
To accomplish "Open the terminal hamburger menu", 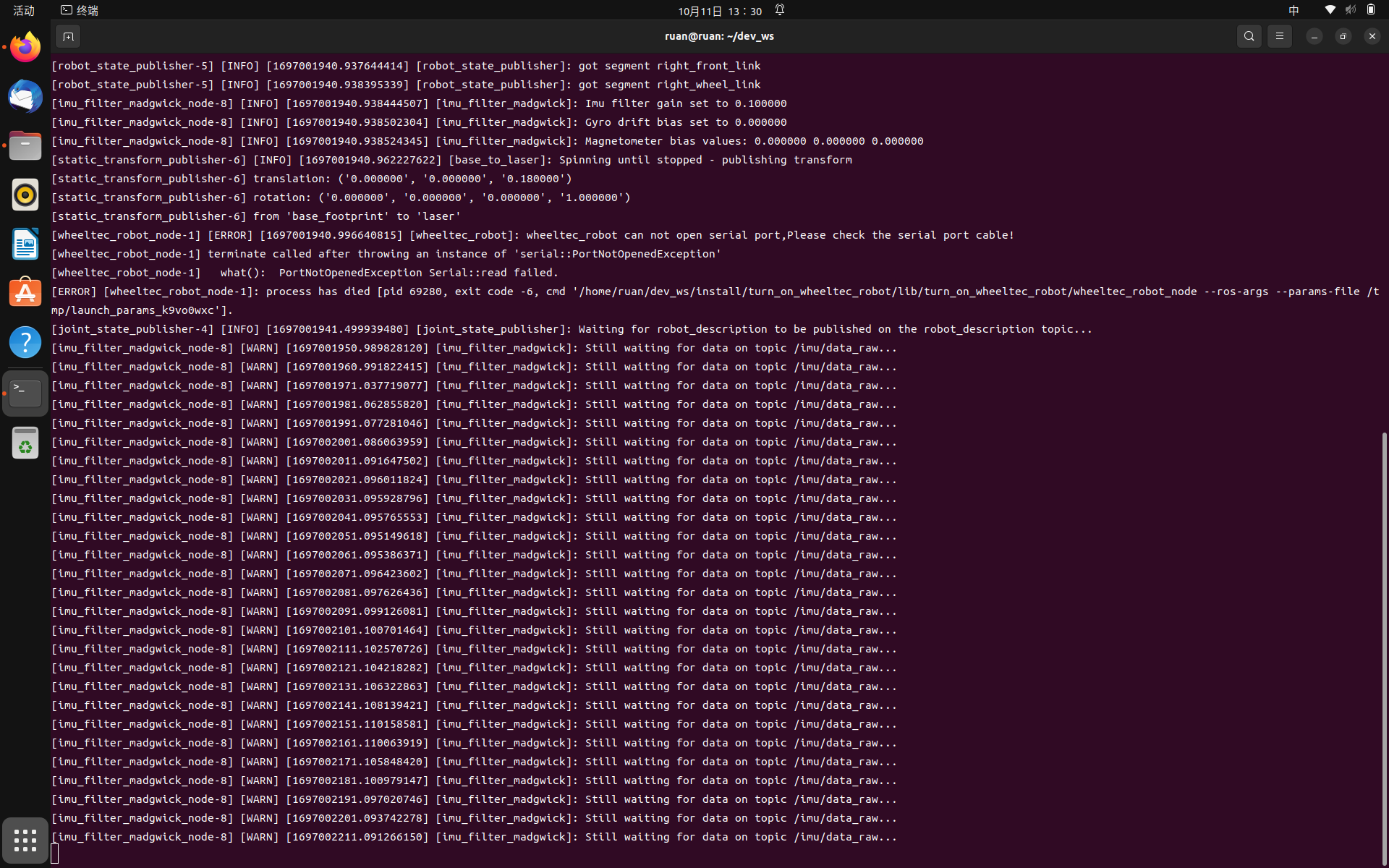I will coord(1280,36).
